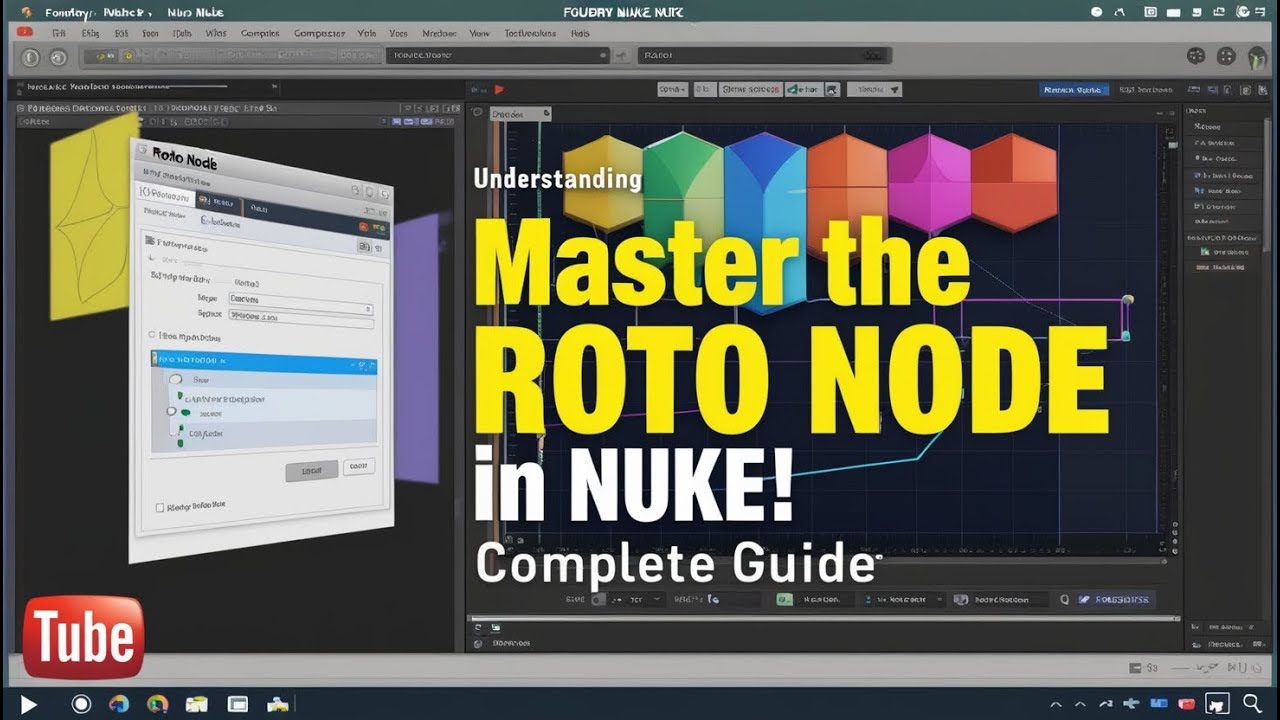Click the red YouTube icon beside menu bar

(x=24, y=33)
